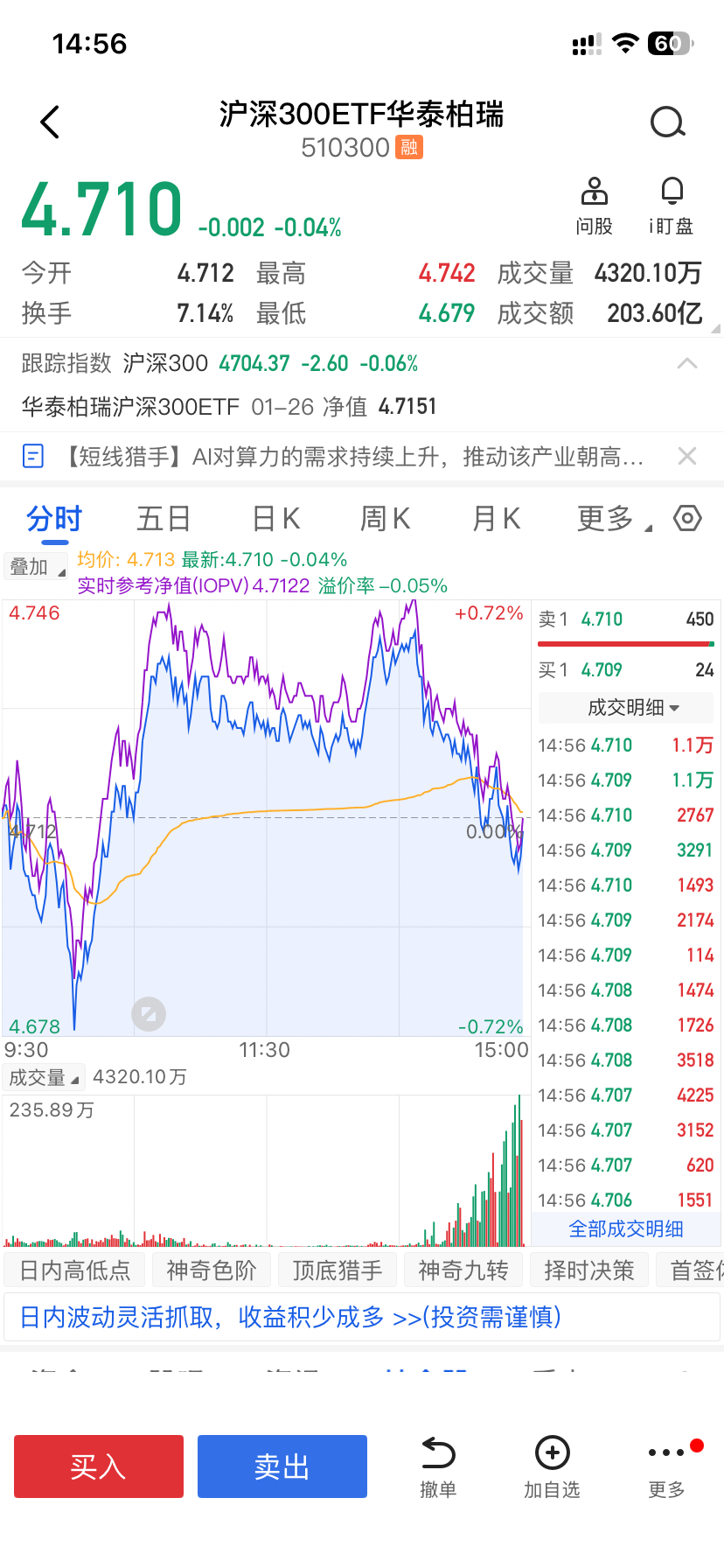Switch to the 日K tab
Viewport: 724px width, 1568px height.
coord(276,519)
